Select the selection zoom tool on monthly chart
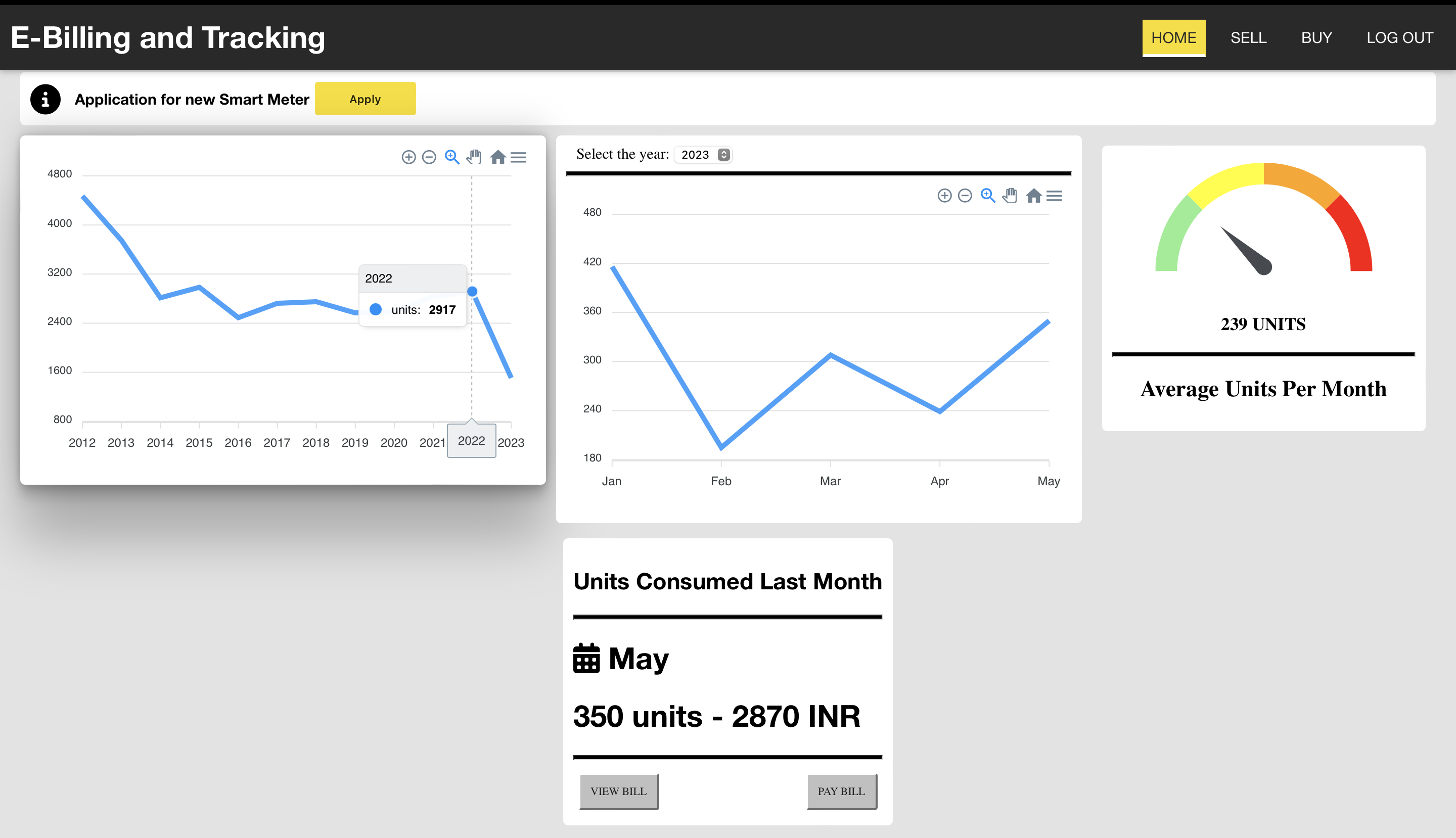1456x838 pixels. tap(988, 196)
